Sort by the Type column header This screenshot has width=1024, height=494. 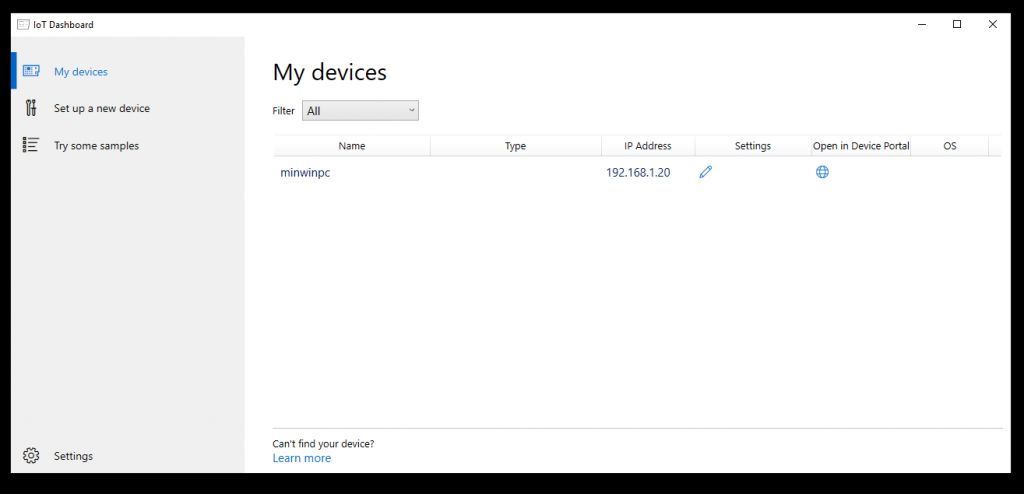coord(515,146)
